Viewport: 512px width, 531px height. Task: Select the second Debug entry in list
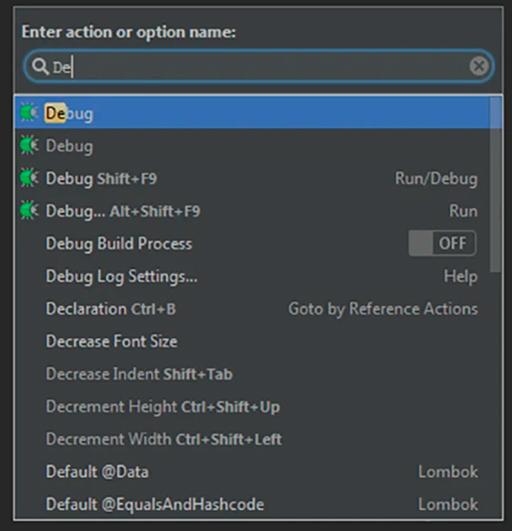coord(252,146)
